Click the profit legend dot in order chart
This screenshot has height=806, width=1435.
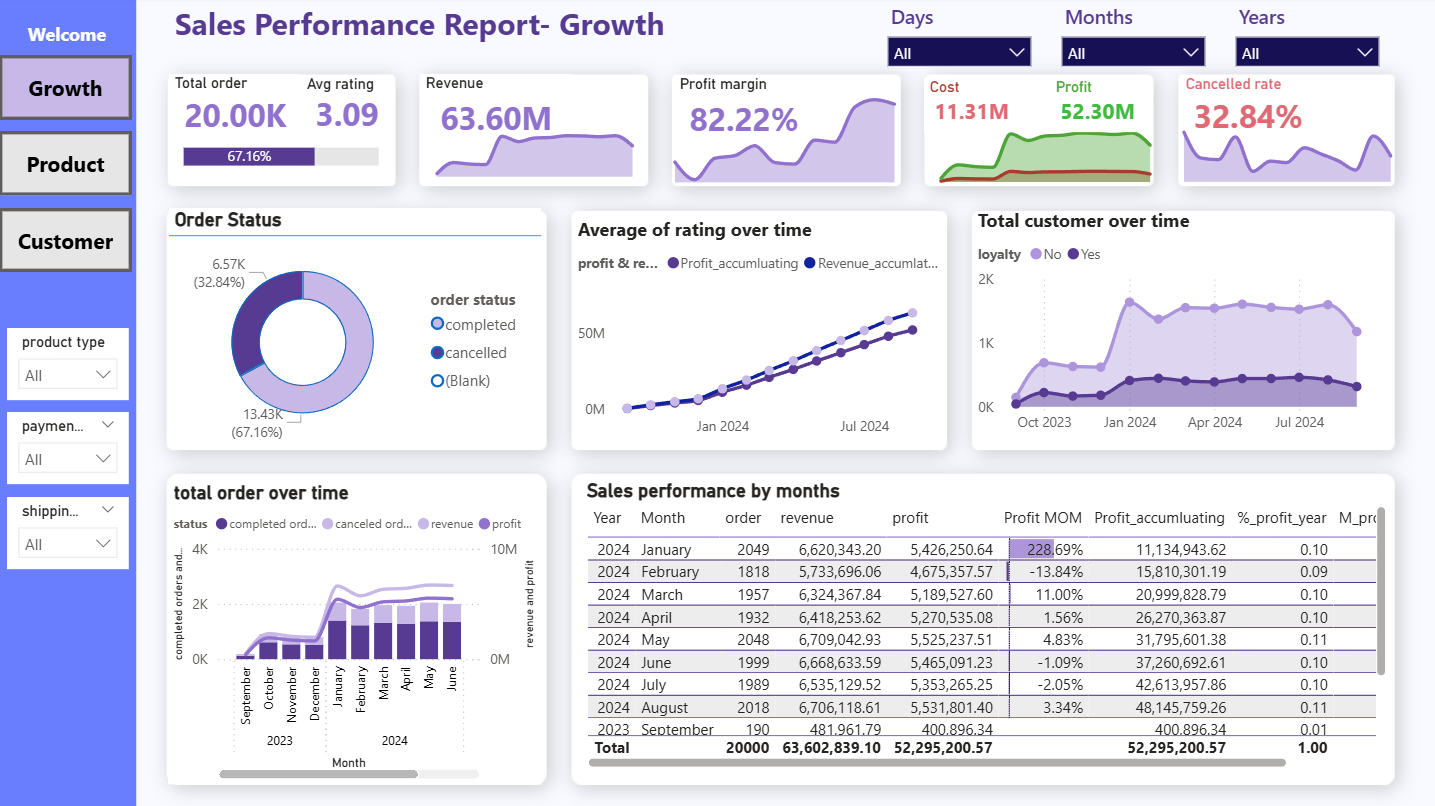click(484, 524)
